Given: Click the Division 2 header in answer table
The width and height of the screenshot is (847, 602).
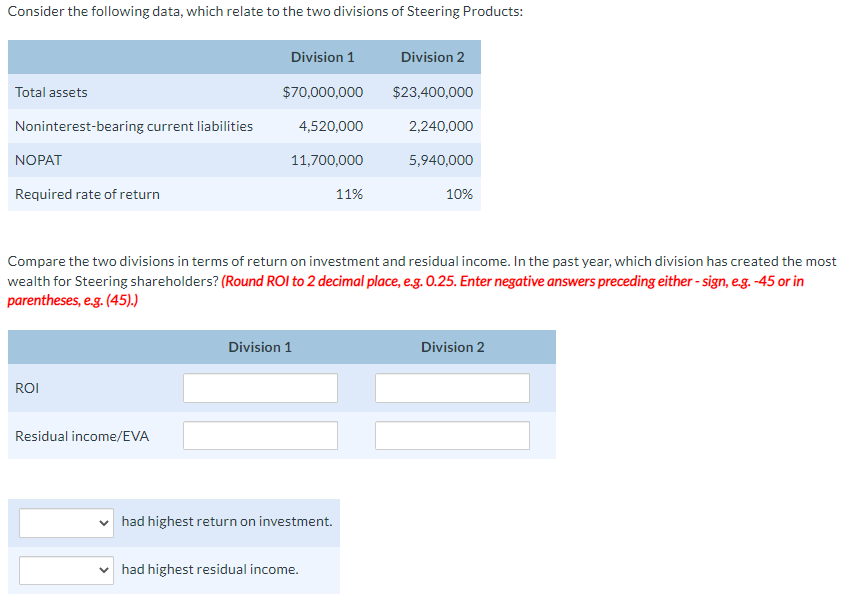Looking at the screenshot, I should (452, 346).
